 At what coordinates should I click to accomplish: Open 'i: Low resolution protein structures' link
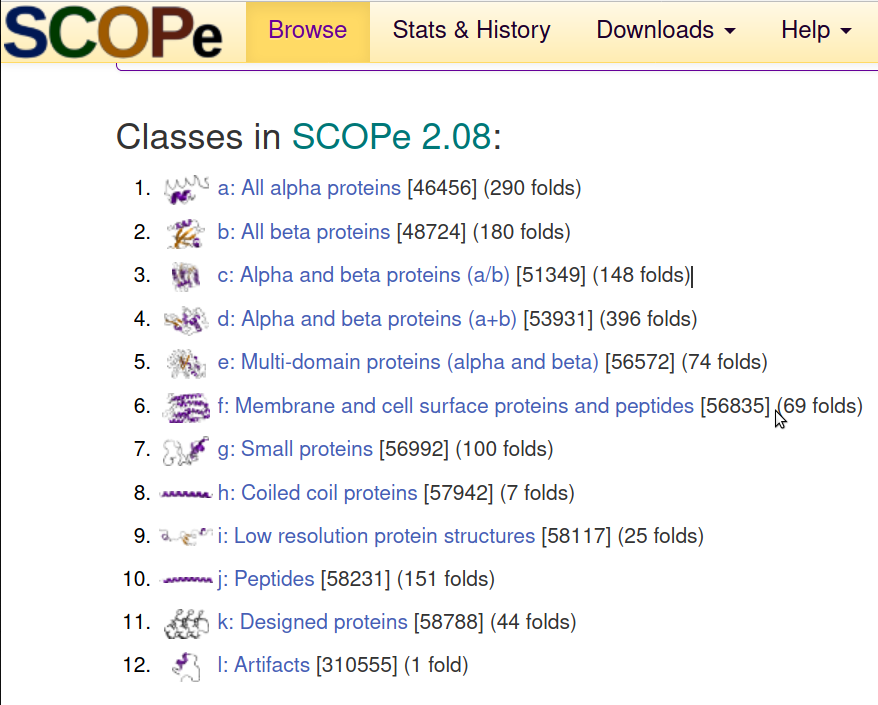(x=376, y=536)
